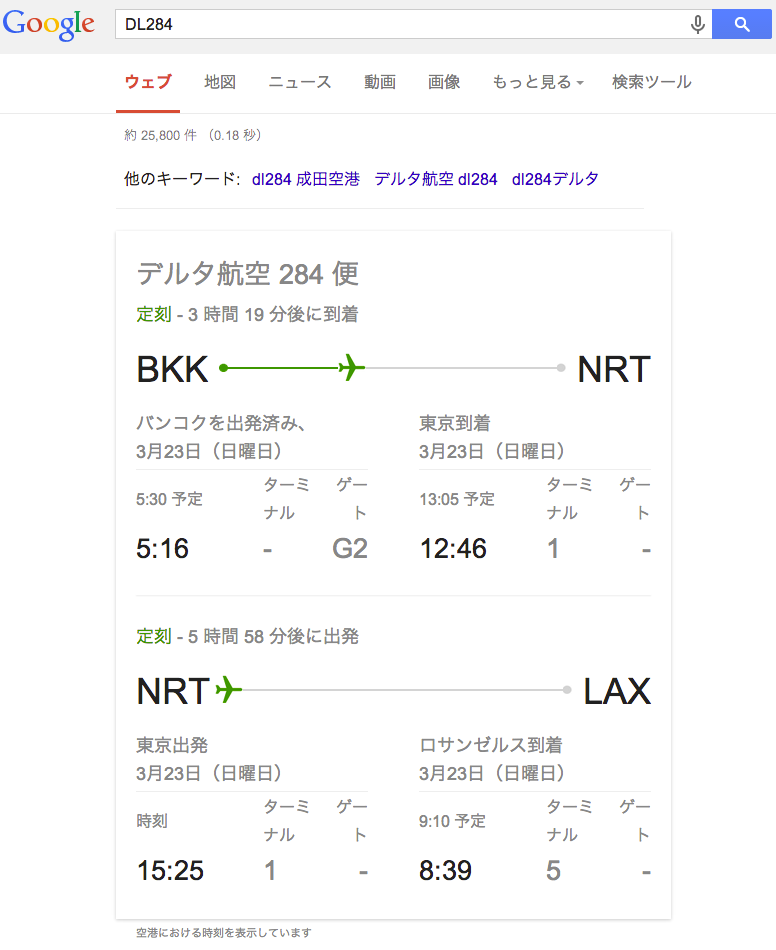776x950 pixels.
Task: Open 検索ツール search tools
Action: (x=652, y=82)
